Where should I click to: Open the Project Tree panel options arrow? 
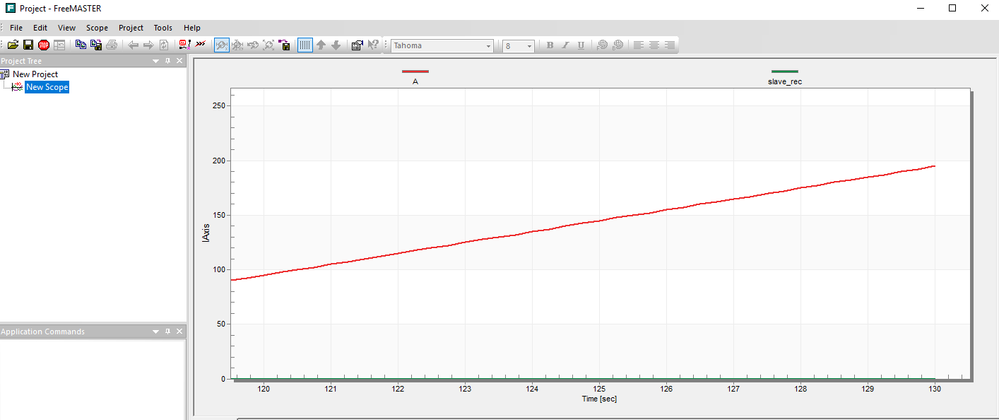coord(156,61)
